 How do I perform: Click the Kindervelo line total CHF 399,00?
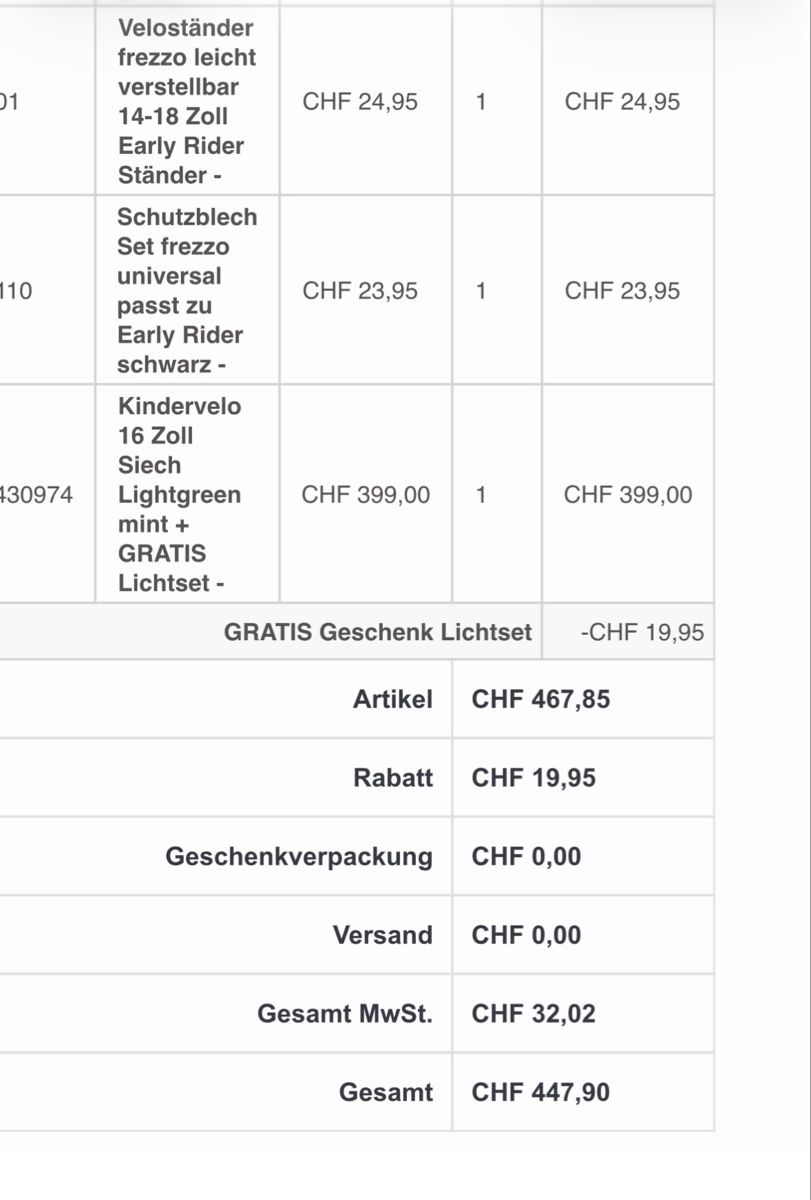[628, 494]
